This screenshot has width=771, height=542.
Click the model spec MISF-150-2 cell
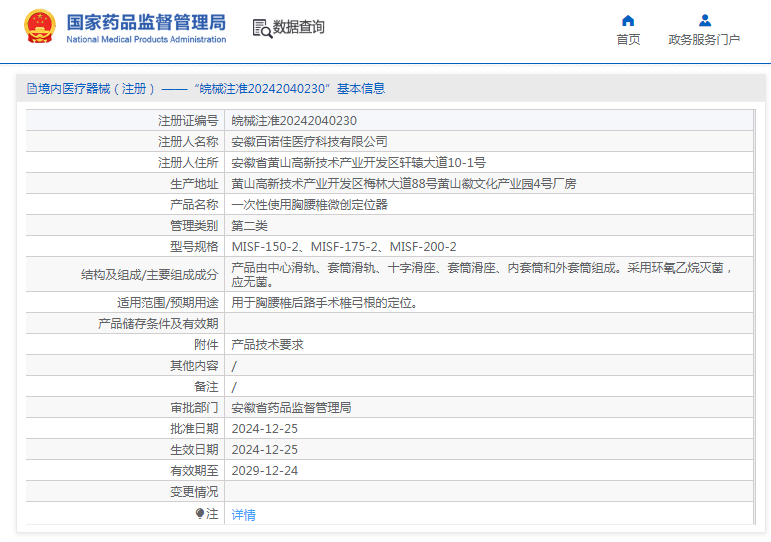[x=489, y=246]
